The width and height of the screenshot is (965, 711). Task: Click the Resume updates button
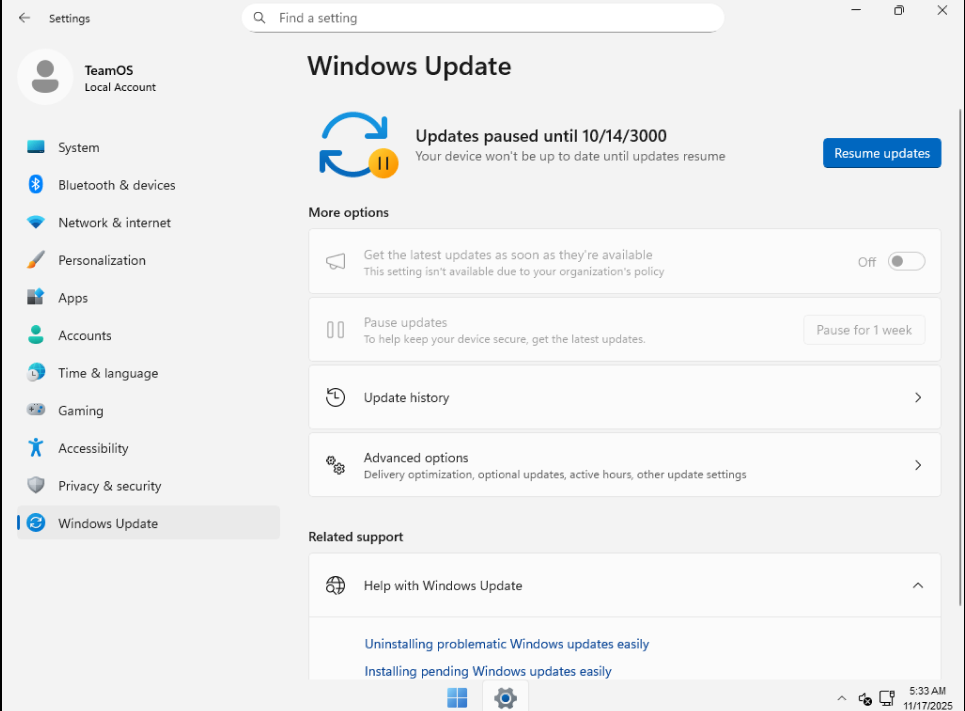pyautogui.click(x=882, y=153)
